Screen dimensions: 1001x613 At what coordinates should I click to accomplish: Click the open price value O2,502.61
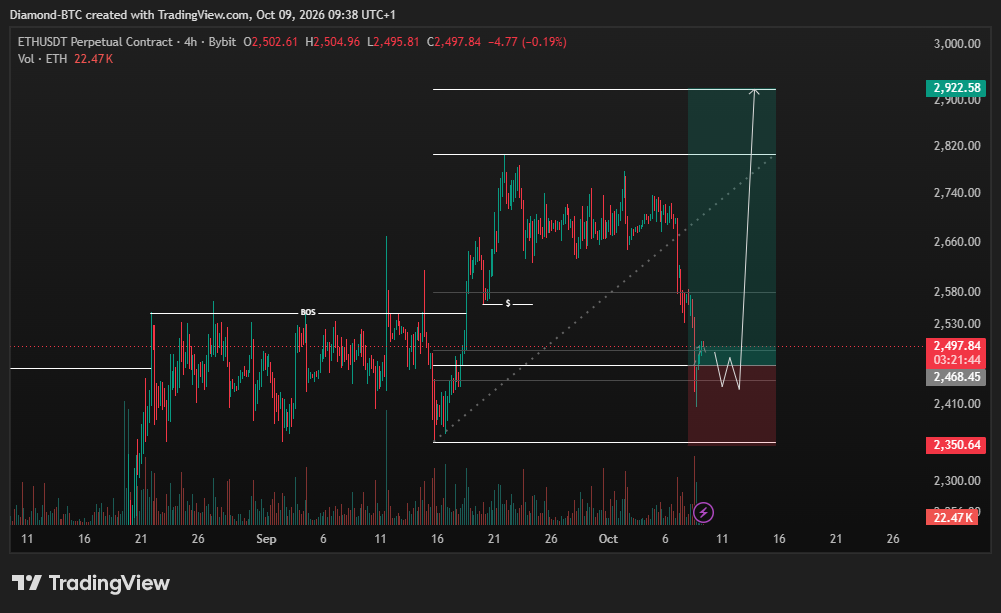point(271,42)
